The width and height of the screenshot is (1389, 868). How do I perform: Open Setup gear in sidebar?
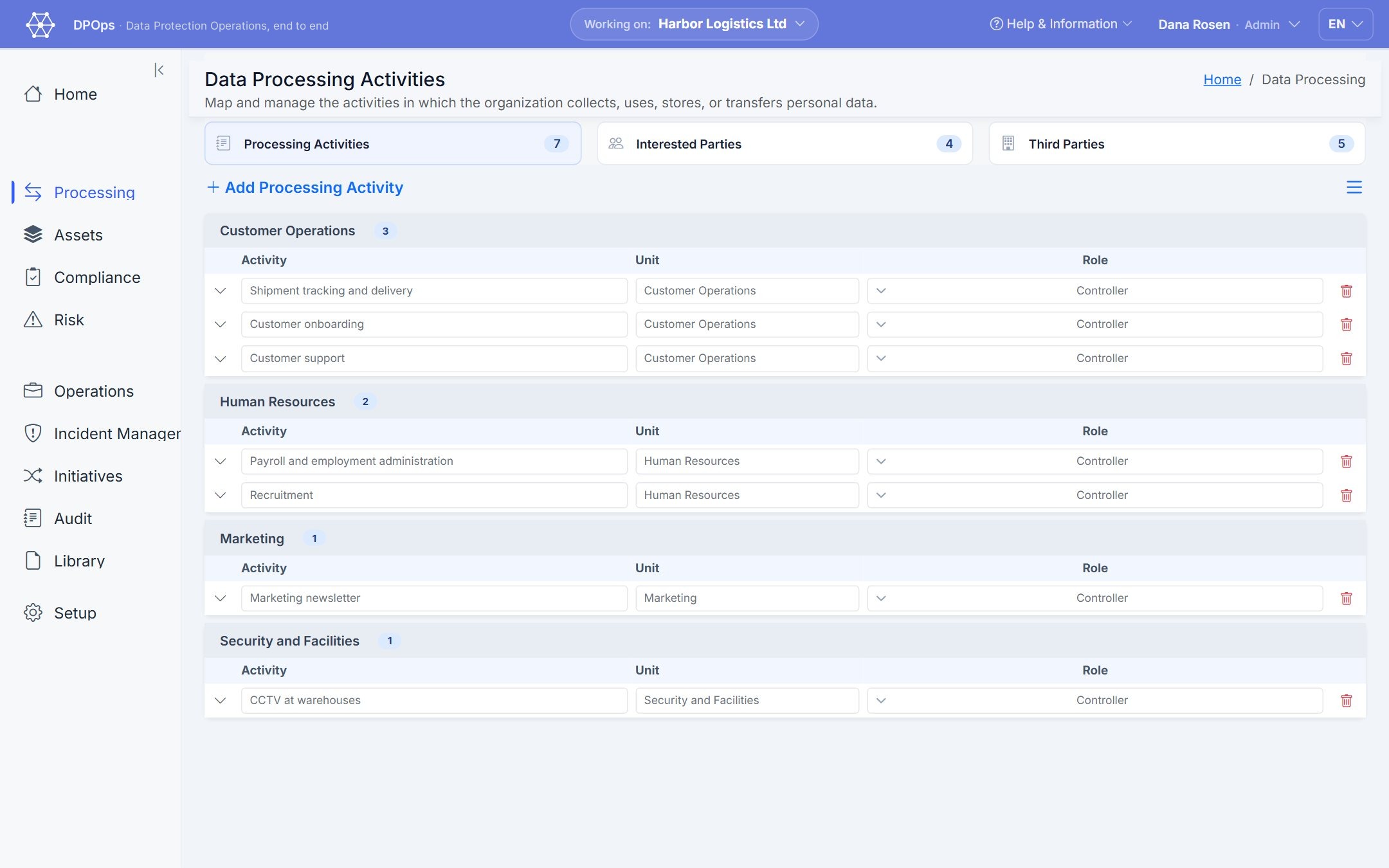click(x=60, y=613)
